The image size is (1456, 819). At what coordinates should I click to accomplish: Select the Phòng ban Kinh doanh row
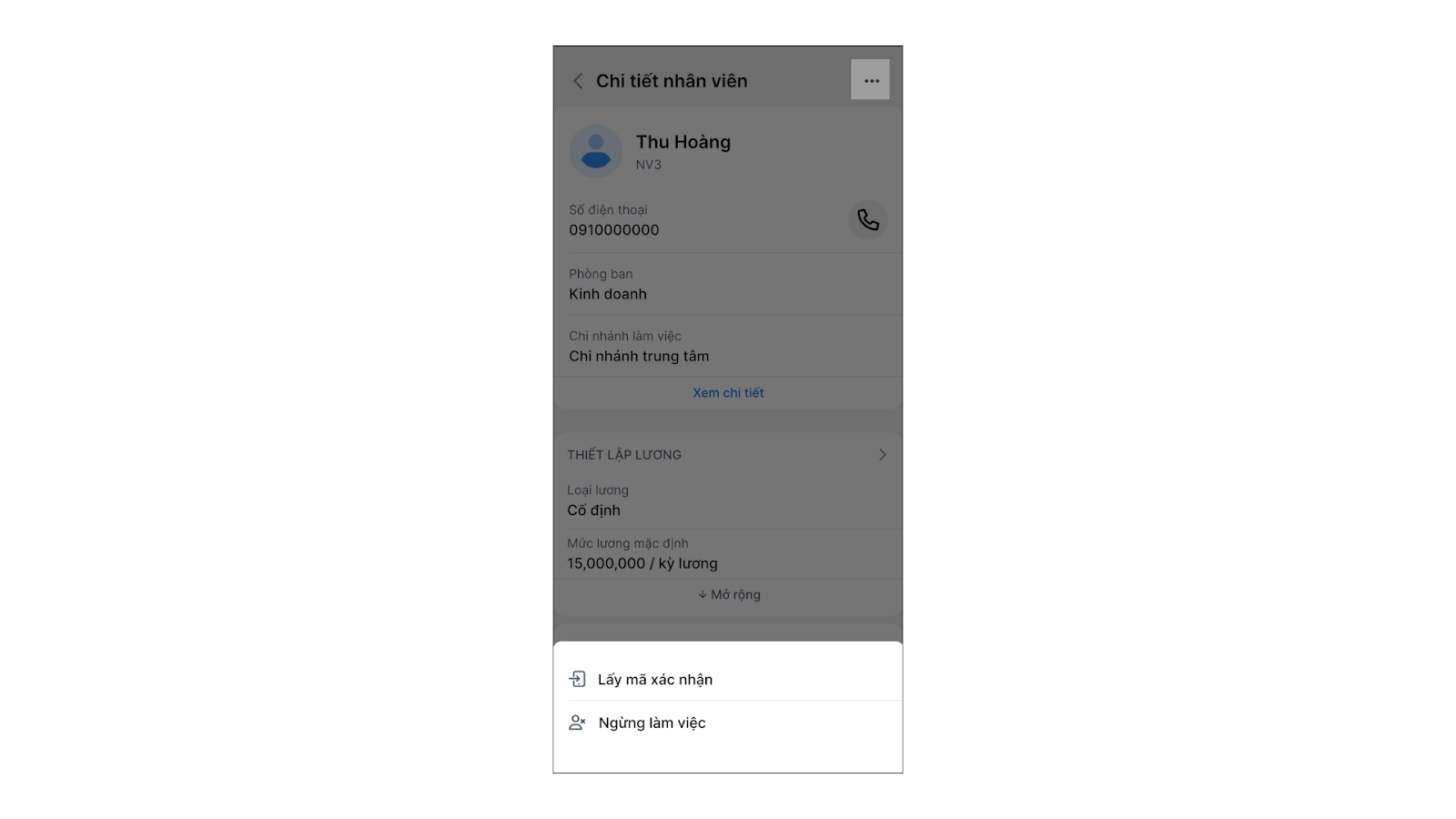[728, 284]
